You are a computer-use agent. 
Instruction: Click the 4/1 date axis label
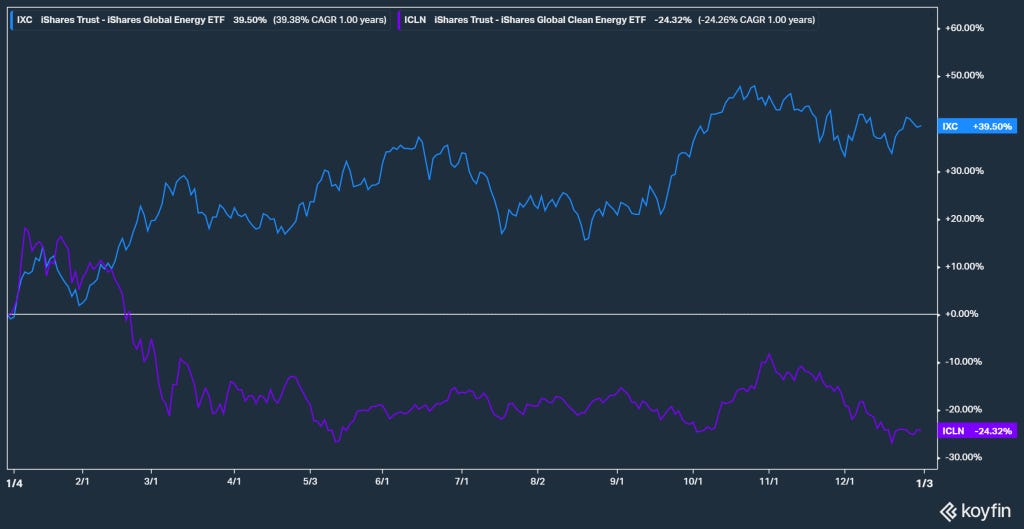point(234,482)
